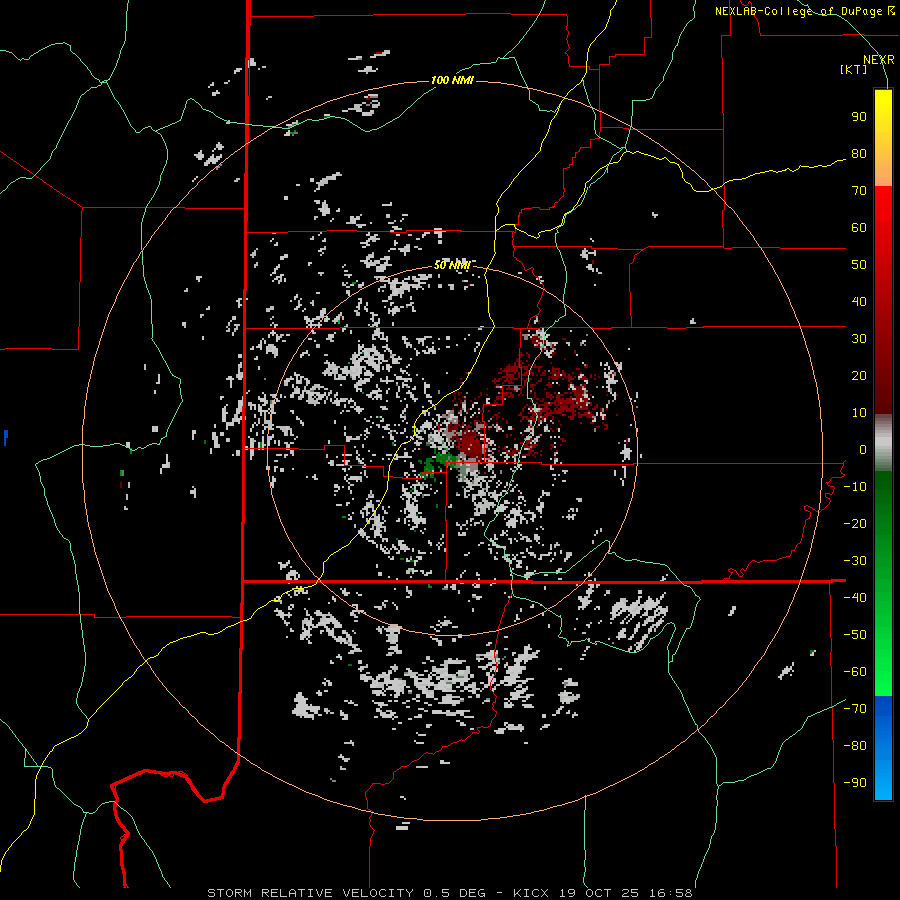The width and height of the screenshot is (900, 900).
Task: Select the 20 value on velocity scale
Action: pos(859,376)
